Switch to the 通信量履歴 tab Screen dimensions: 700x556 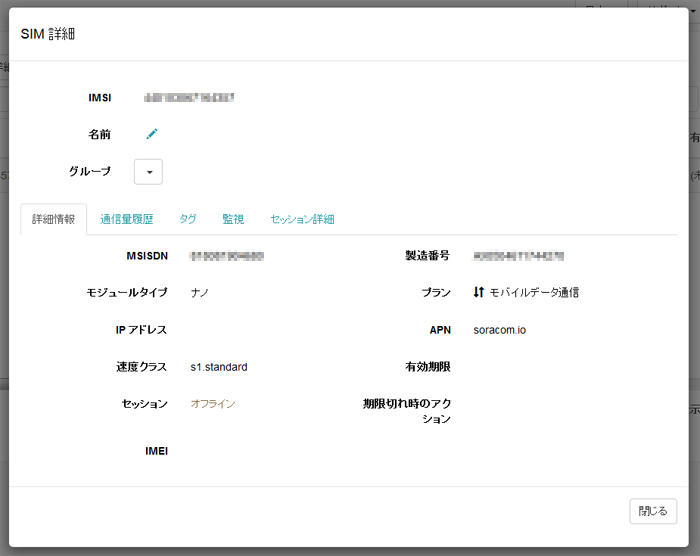[127, 219]
